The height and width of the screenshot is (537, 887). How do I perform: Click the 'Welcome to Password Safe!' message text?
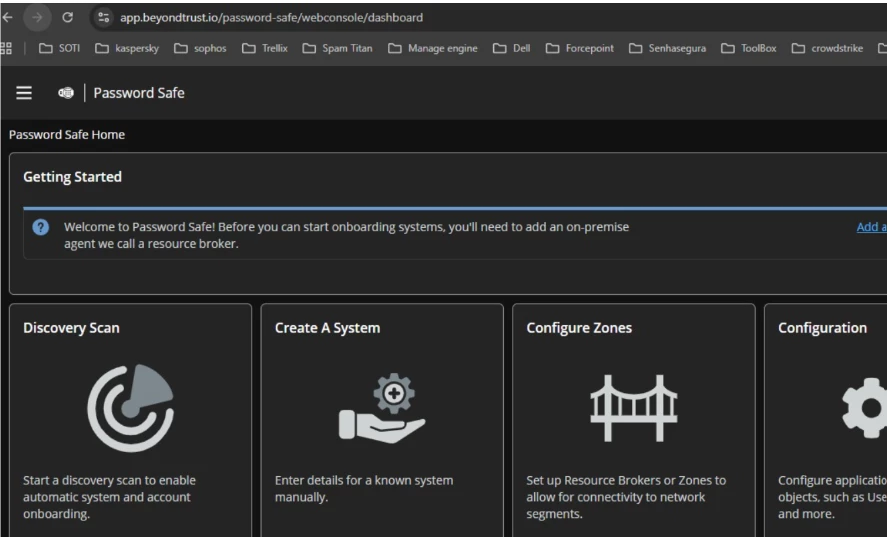click(346, 235)
